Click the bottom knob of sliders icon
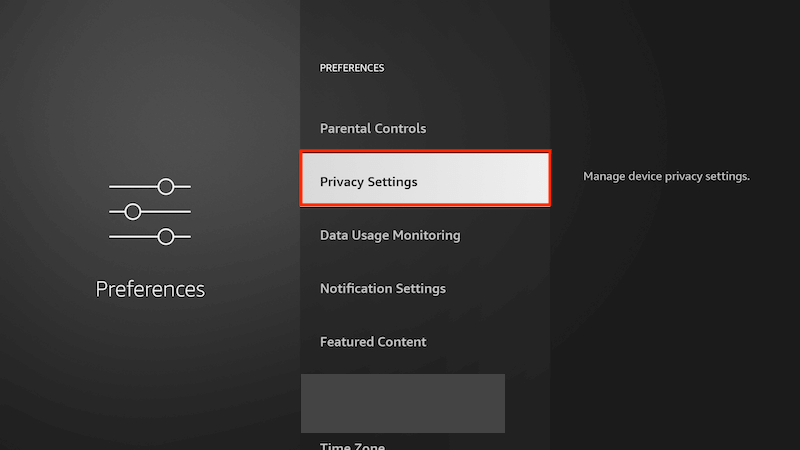Viewport: 800px width, 450px height. click(x=166, y=237)
